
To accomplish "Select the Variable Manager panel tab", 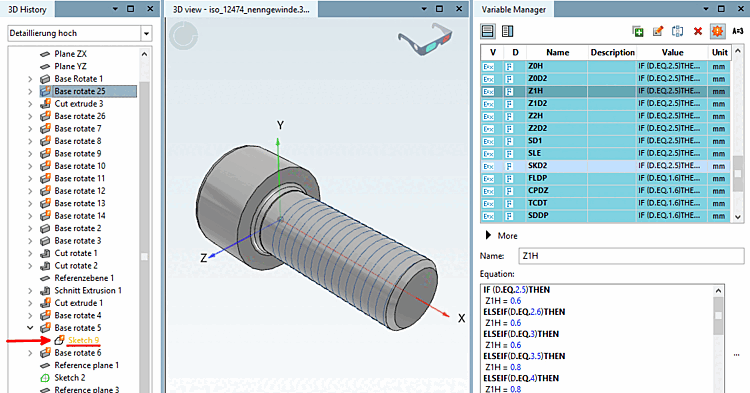I will [514, 9].
